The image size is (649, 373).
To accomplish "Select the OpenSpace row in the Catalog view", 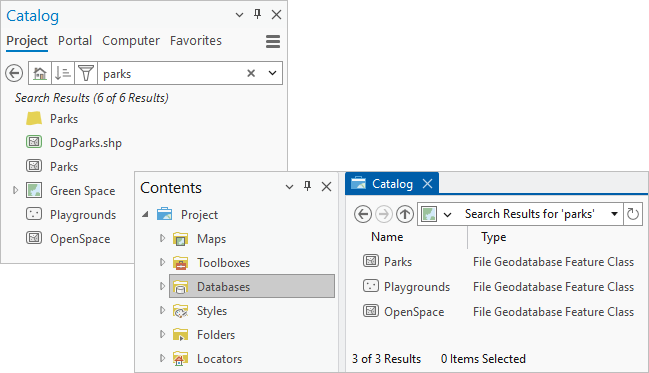I will [498, 311].
